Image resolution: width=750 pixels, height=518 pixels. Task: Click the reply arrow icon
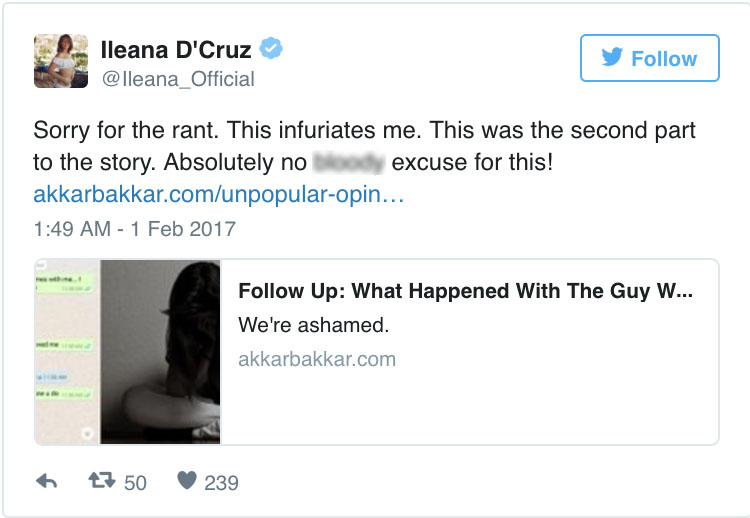coord(46,482)
